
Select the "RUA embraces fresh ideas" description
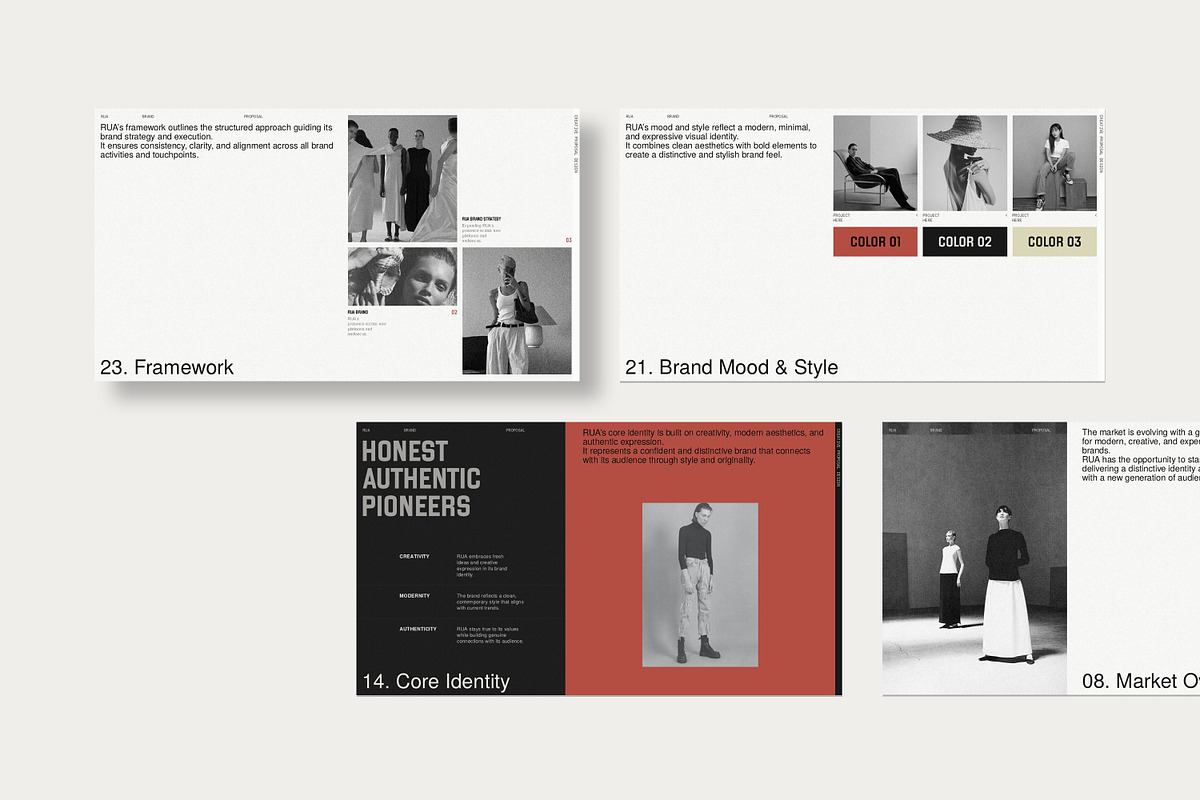pyautogui.click(x=482, y=565)
